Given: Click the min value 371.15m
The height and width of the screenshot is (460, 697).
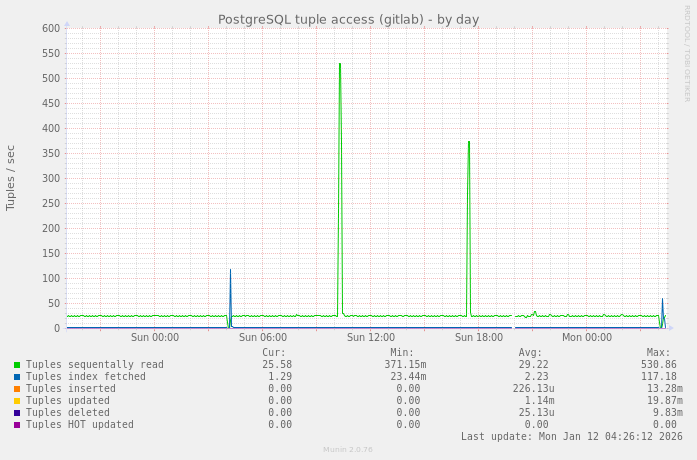Looking at the screenshot, I should [405, 364].
